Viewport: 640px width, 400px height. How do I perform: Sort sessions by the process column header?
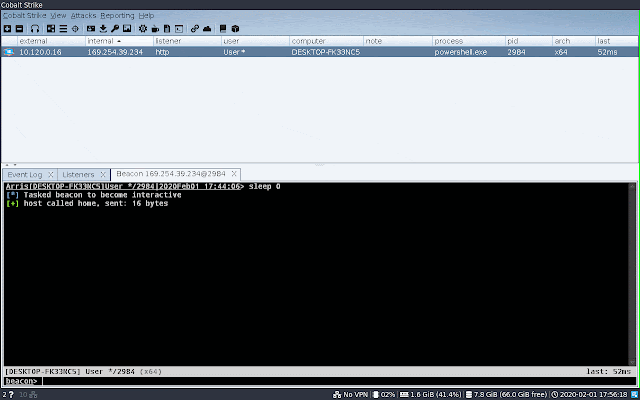(x=469, y=41)
